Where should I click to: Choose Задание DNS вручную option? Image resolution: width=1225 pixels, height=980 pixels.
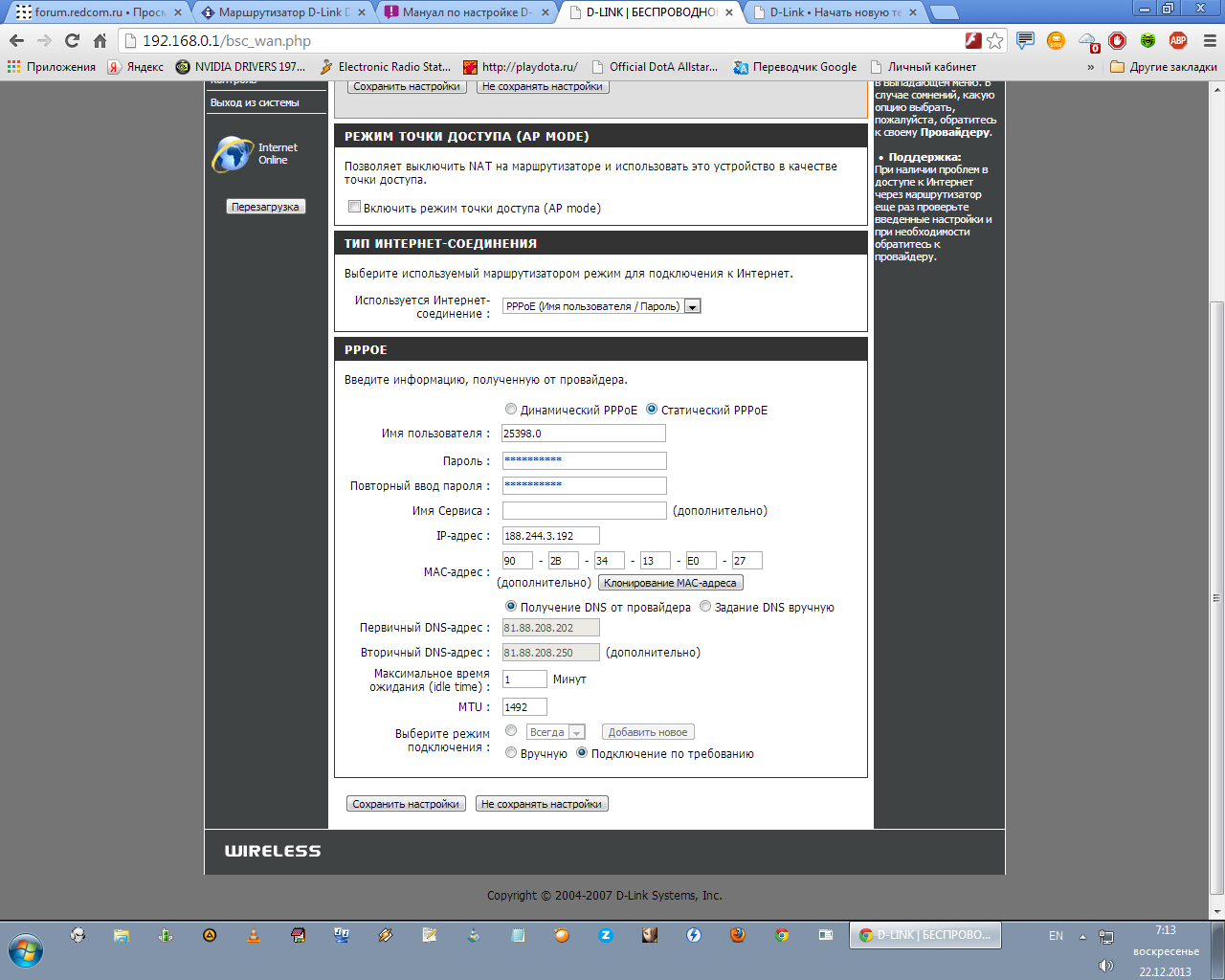(705, 606)
